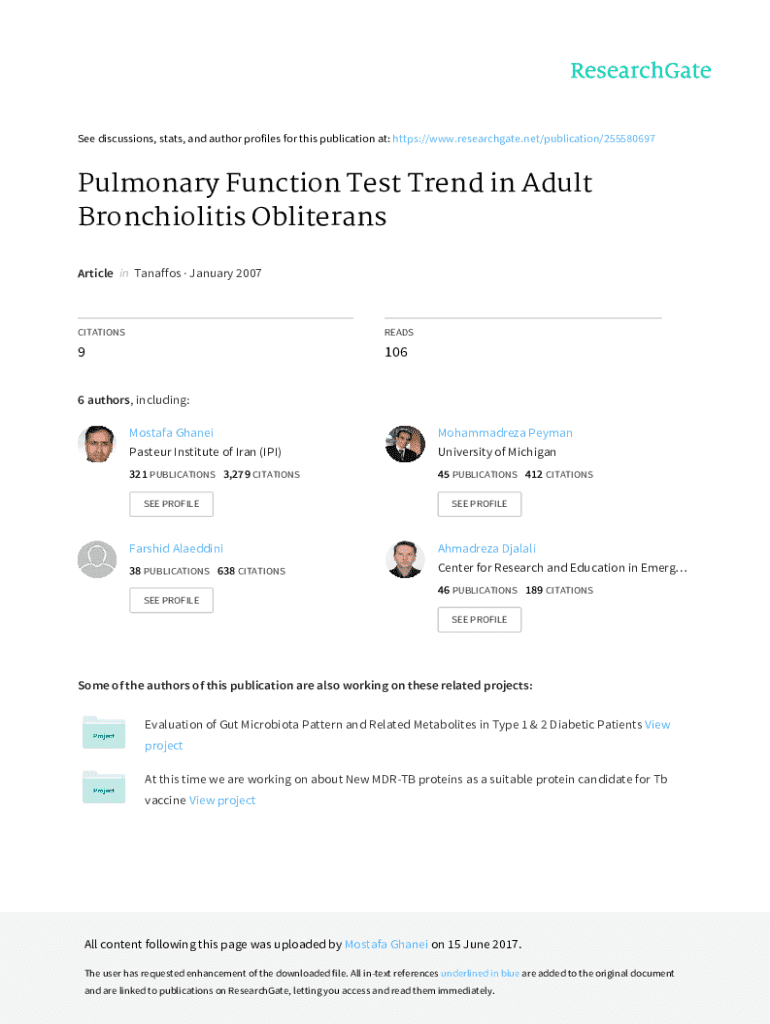Screen dimensions: 770x1024
Task: Click See Profile button under Mostafa Ghanei
Action: [x=171, y=504]
